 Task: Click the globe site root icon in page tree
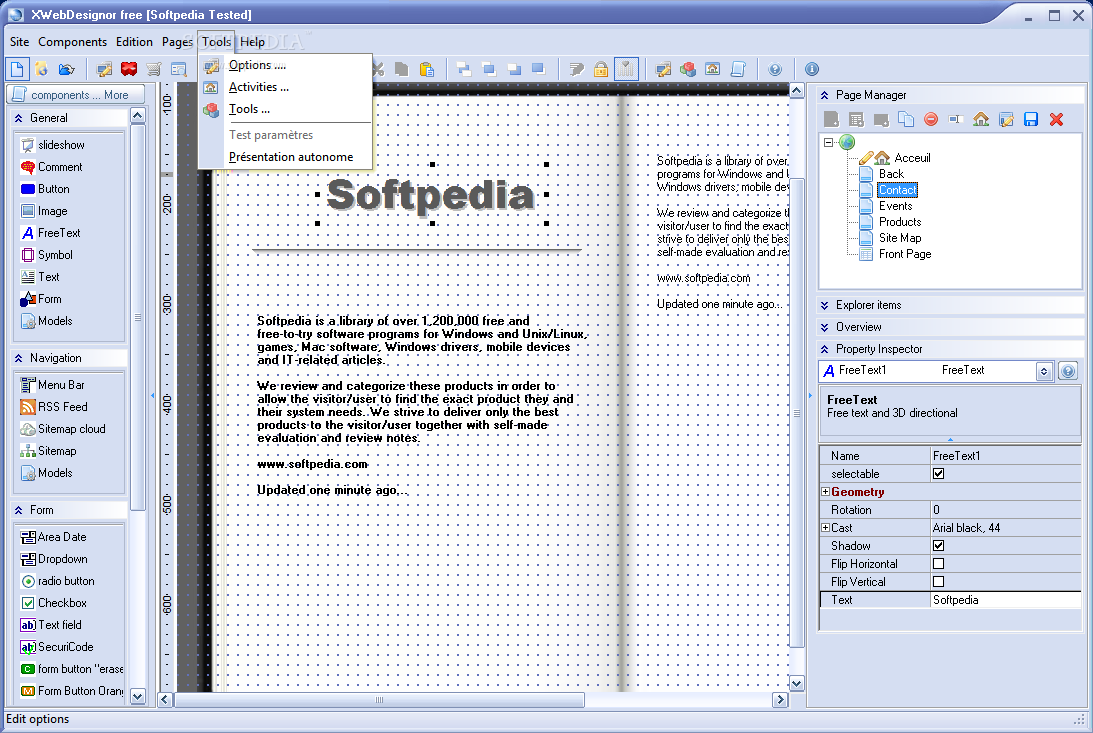[847, 142]
